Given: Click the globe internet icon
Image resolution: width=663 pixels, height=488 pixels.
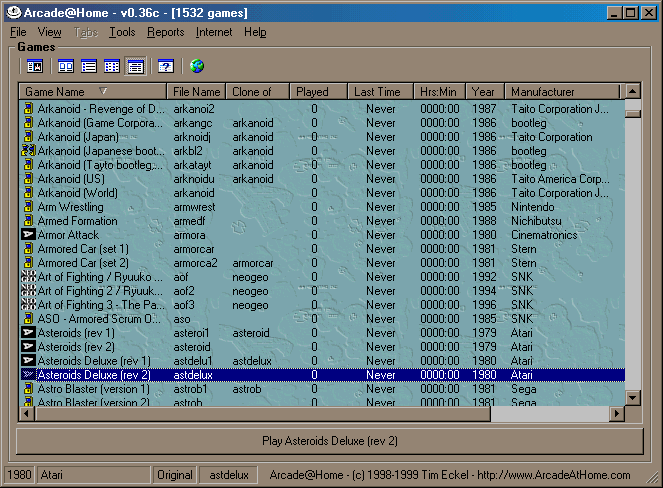Looking at the screenshot, I should coord(197,66).
